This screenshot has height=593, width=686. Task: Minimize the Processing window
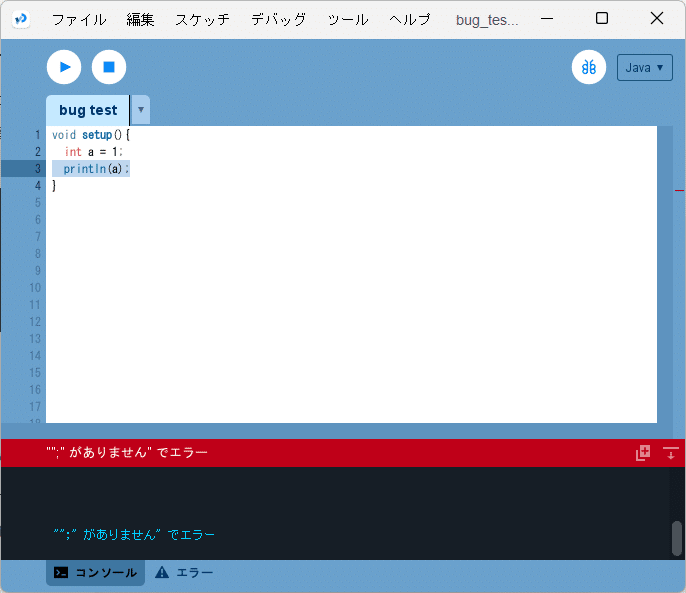pos(547,19)
